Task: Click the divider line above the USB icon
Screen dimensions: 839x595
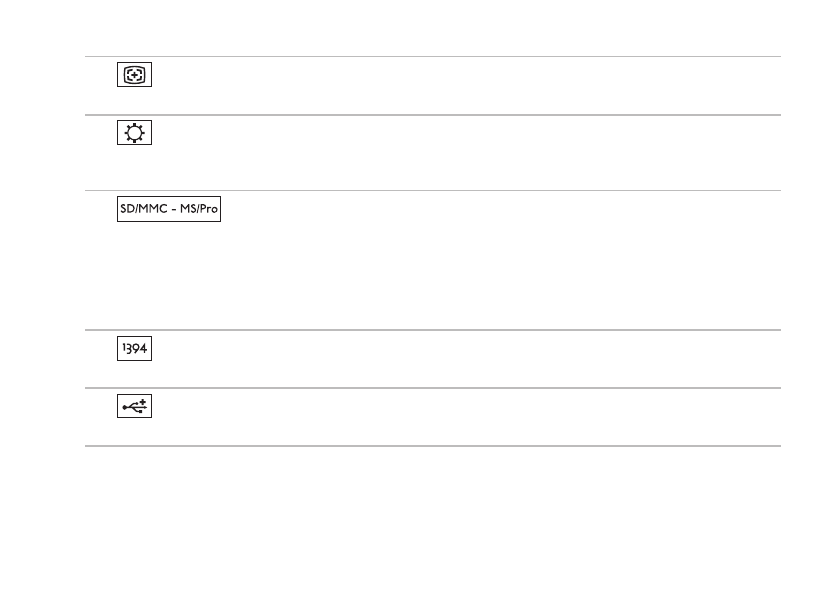Action: pos(433,387)
